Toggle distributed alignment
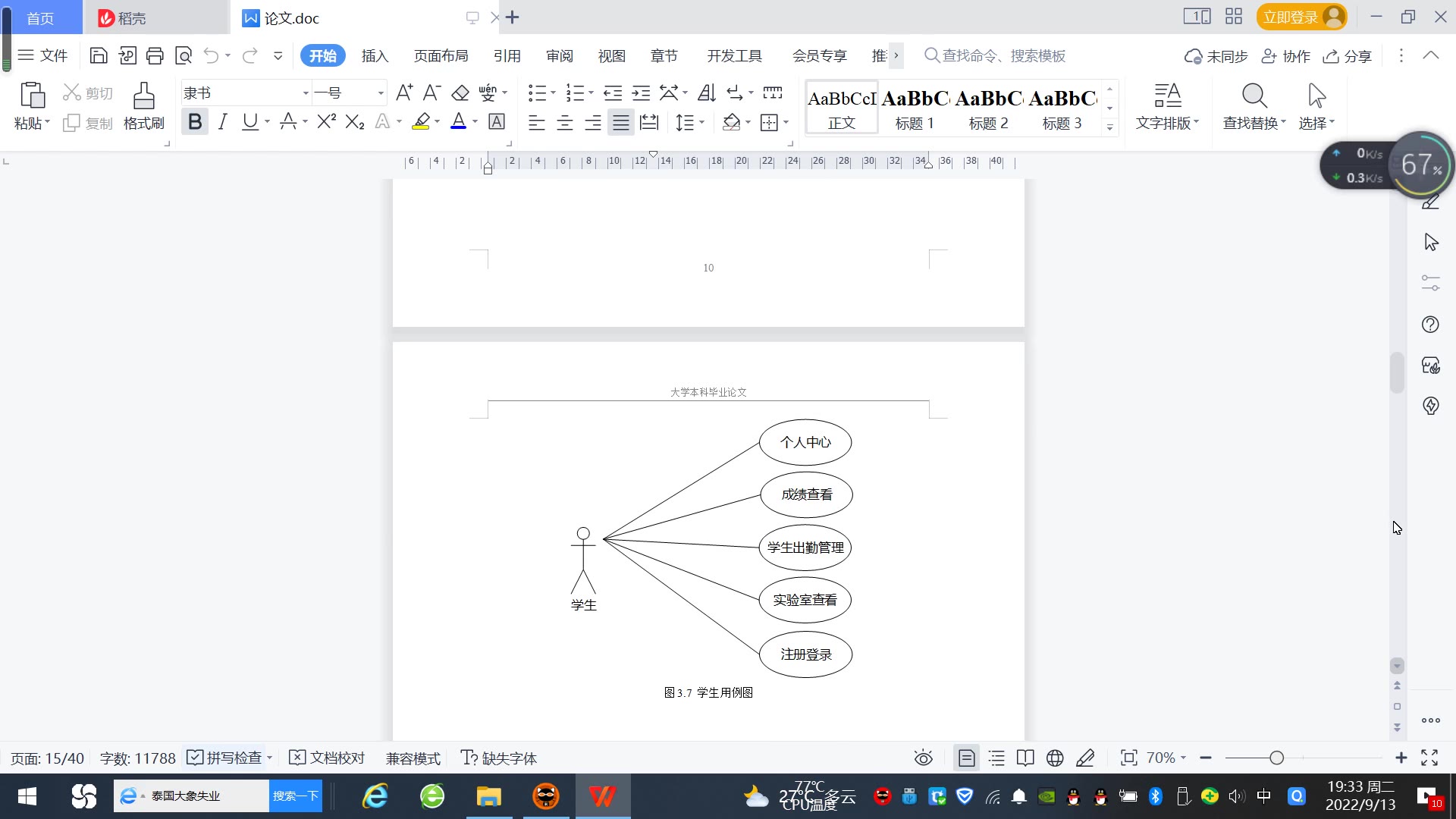1456x819 pixels. pyautogui.click(x=649, y=122)
